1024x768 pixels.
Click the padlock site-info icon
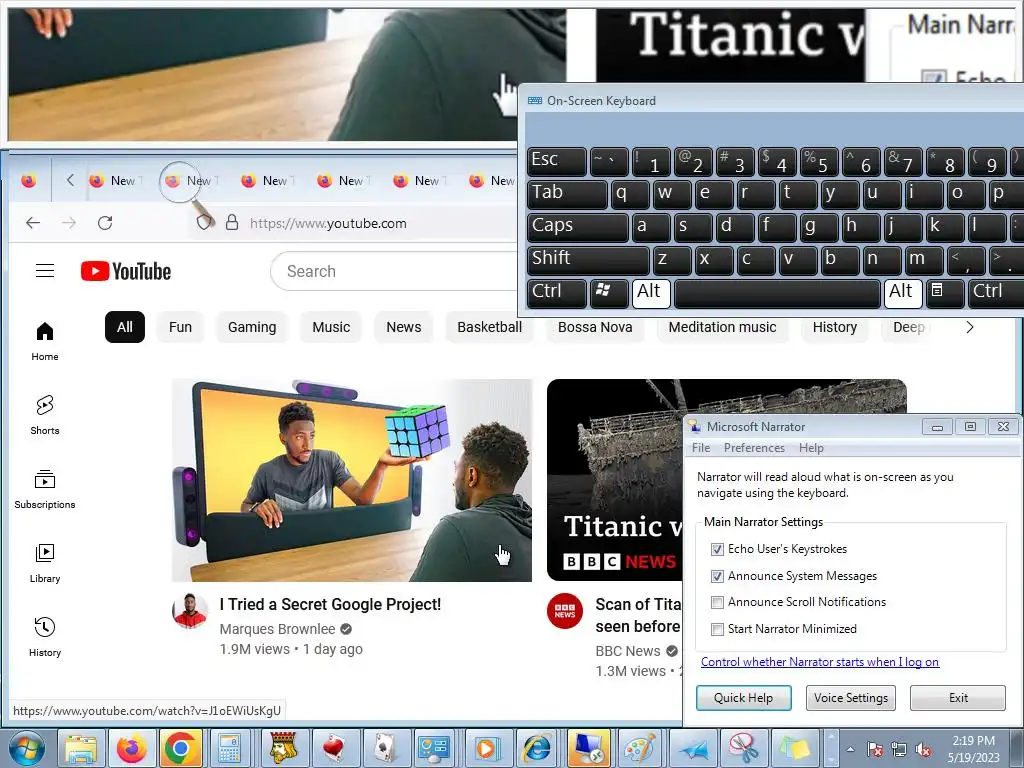[x=232, y=223]
